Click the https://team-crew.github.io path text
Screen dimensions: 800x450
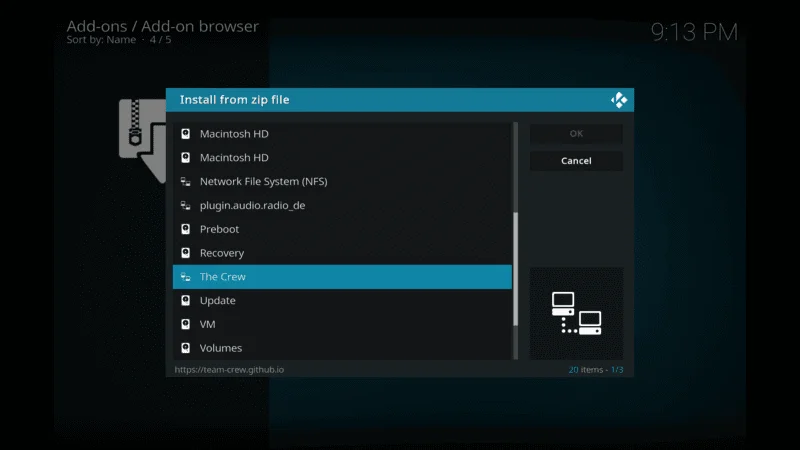pyautogui.click(x=229, y=369)
